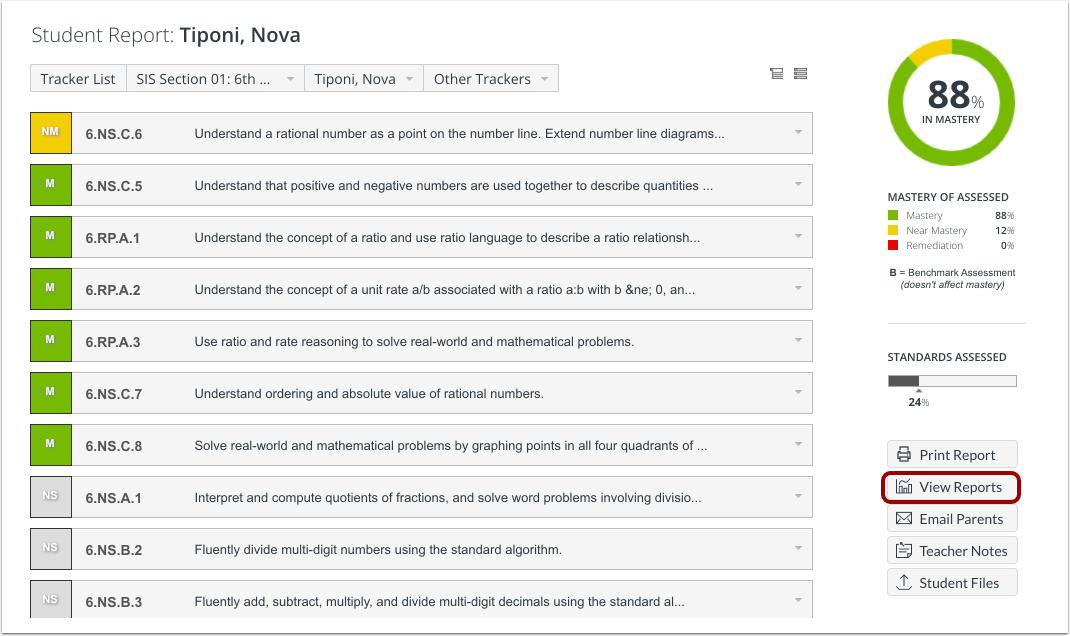
Task: Click the Print Report button
Action: click(x=951, y=454)
